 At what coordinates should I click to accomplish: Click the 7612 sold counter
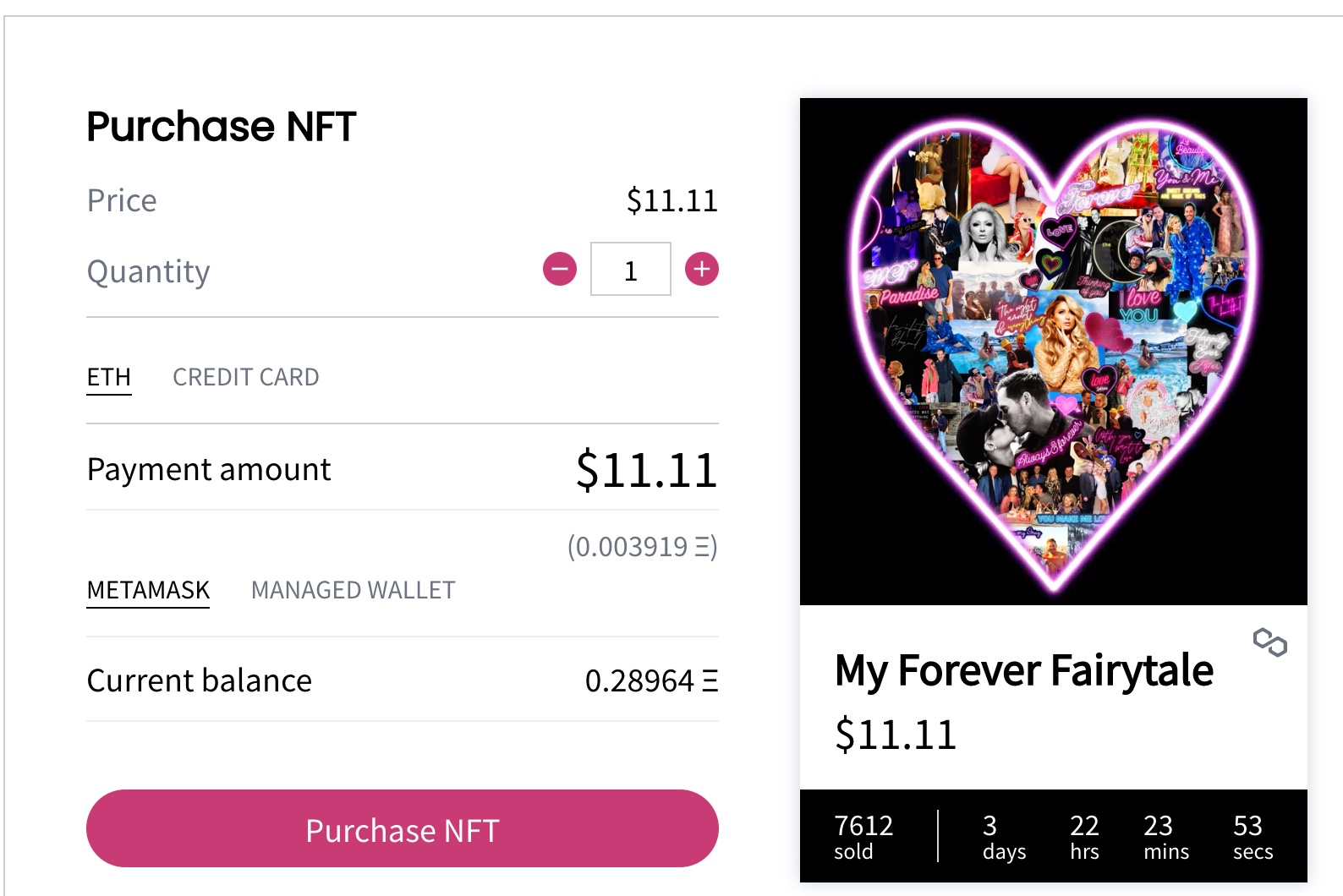click(x=863, y=836)
